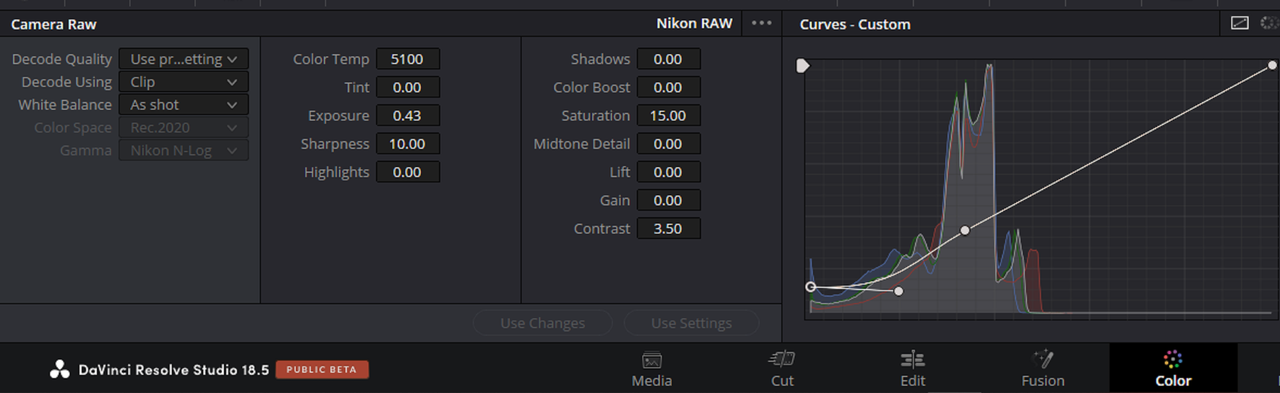Screen dimensions: 1280x393
Task: Click the curves expand view icon
Action: [1240, 23]
